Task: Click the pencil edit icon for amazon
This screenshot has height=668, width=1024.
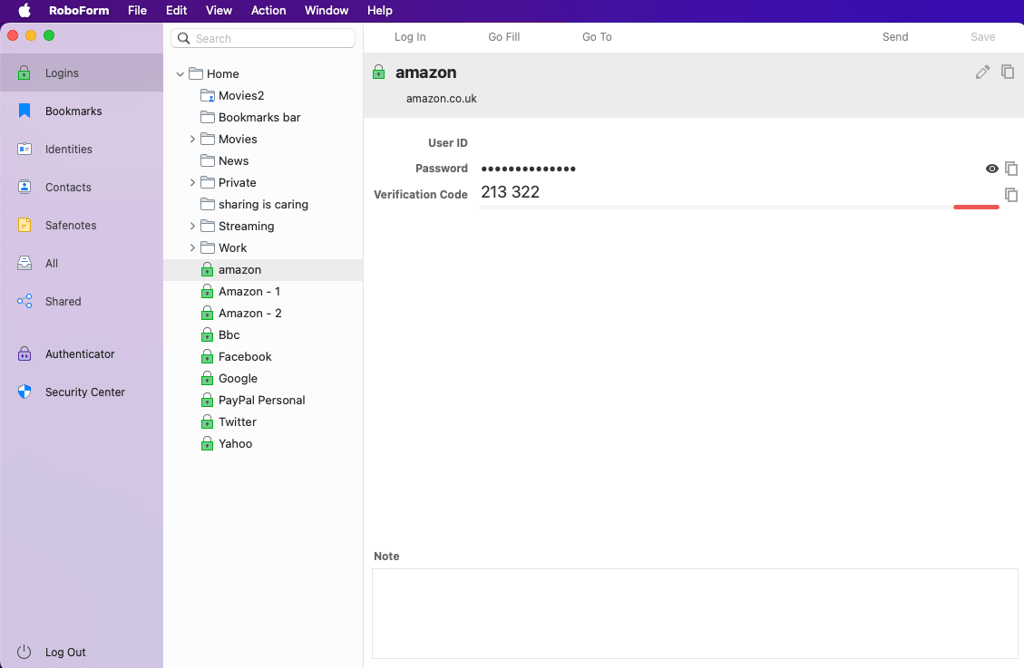Action: [x=982, y=72]
